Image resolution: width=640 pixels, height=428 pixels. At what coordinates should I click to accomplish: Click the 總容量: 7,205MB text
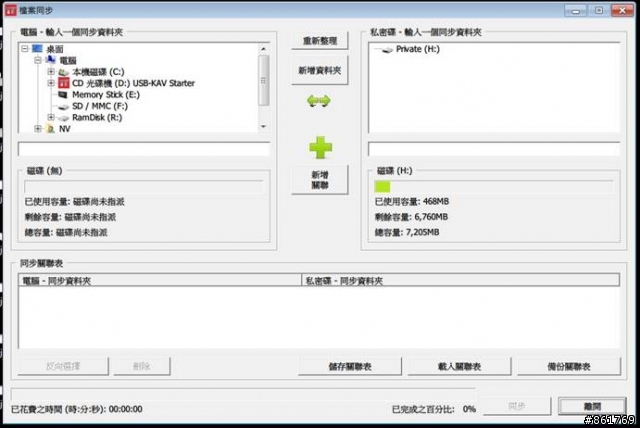(407, 233)
